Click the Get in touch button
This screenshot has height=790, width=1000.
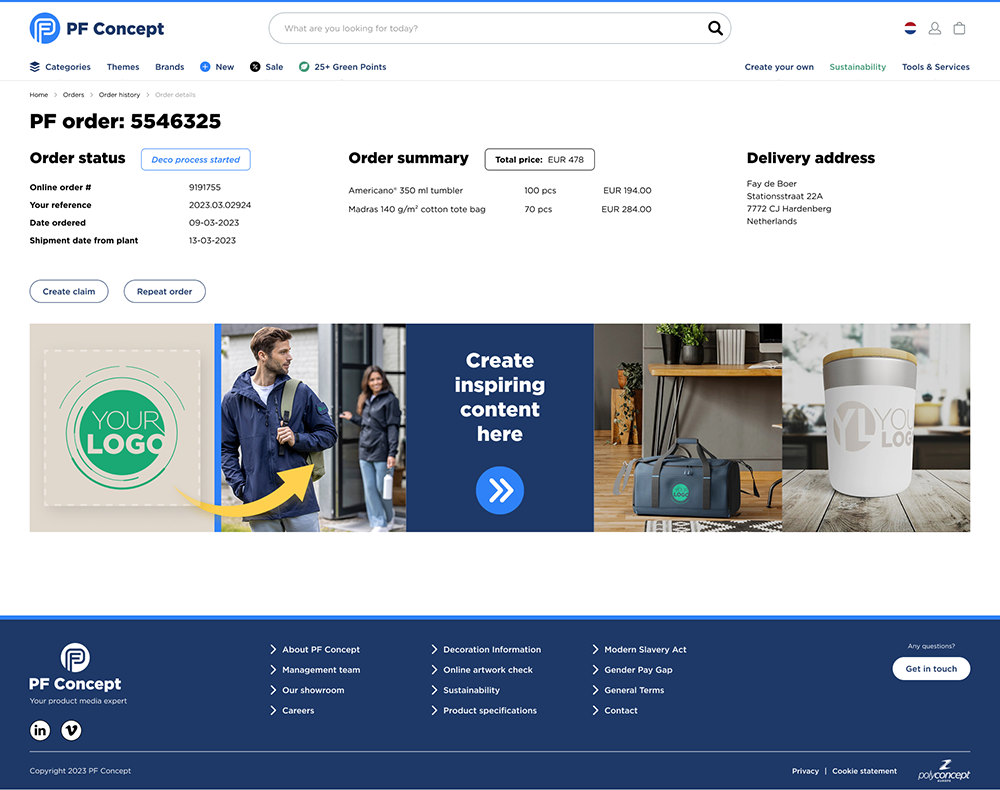pyautogui.click(x=931, y=669)
